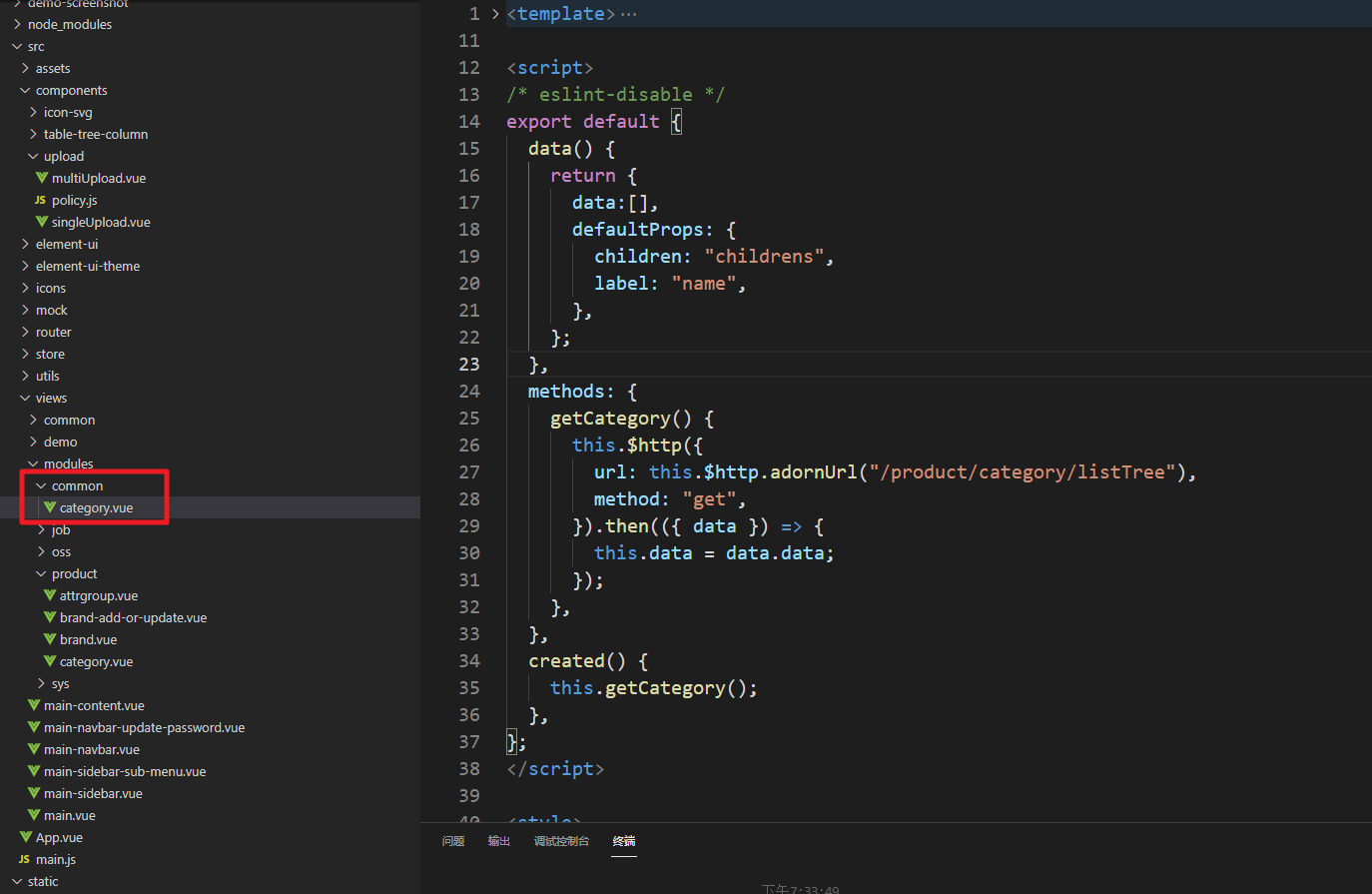Click the eslint-disable comment on line 13
1372x894 pixels.
(616, 95)
